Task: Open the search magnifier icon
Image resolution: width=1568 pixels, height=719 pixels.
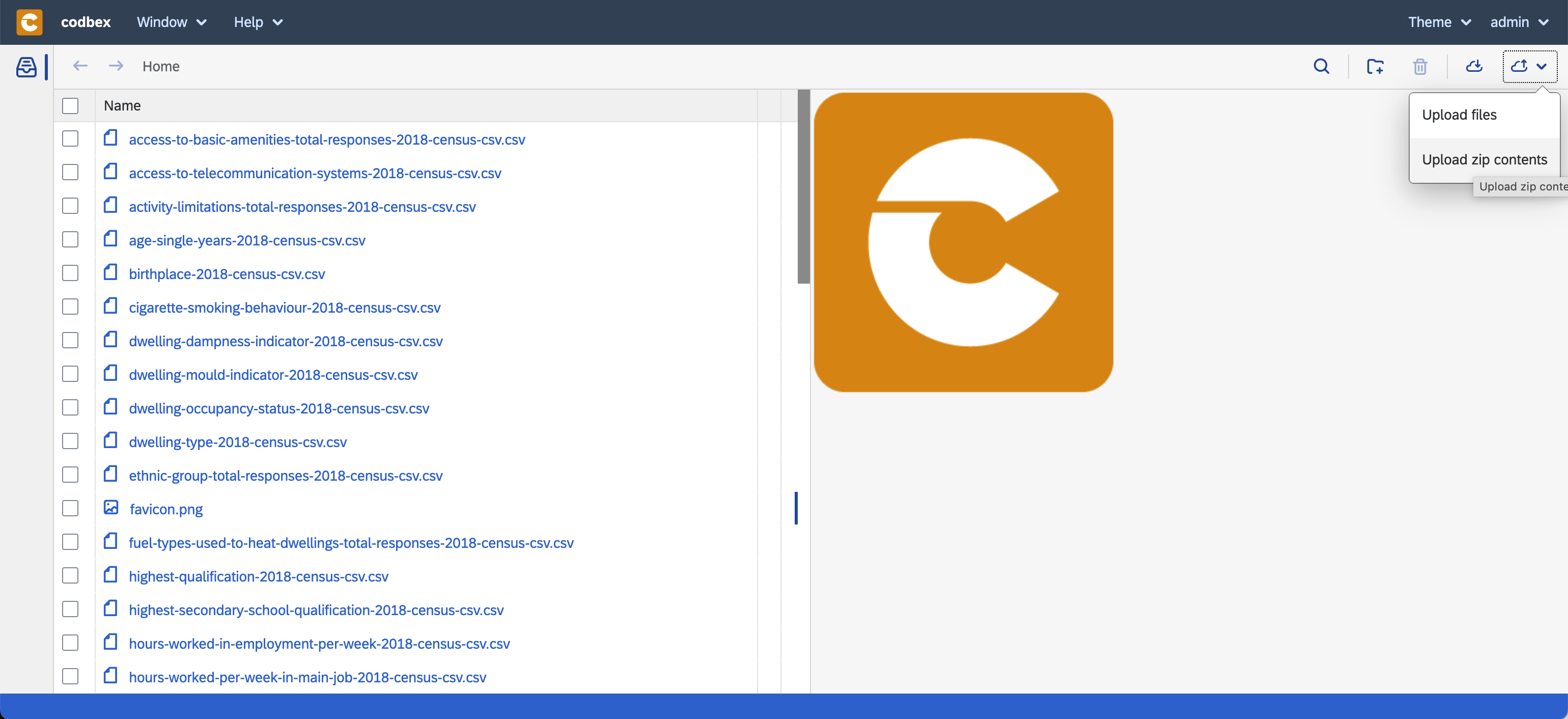Action: click(x=1321, y=66)
